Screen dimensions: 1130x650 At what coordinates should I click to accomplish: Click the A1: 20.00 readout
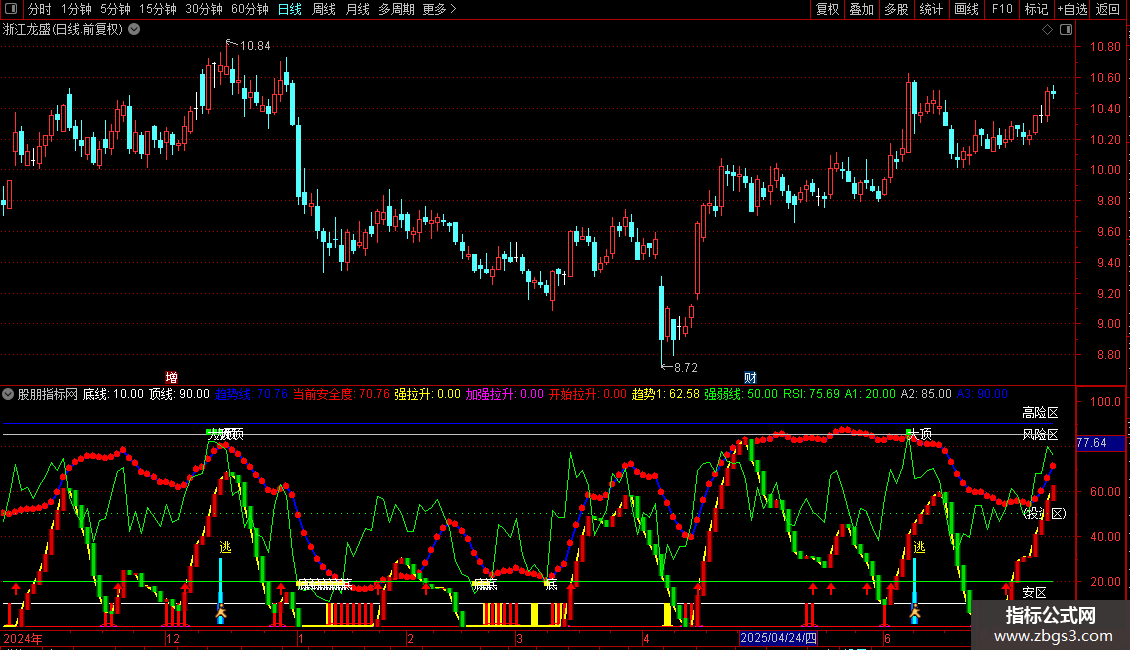pos(870,394)
